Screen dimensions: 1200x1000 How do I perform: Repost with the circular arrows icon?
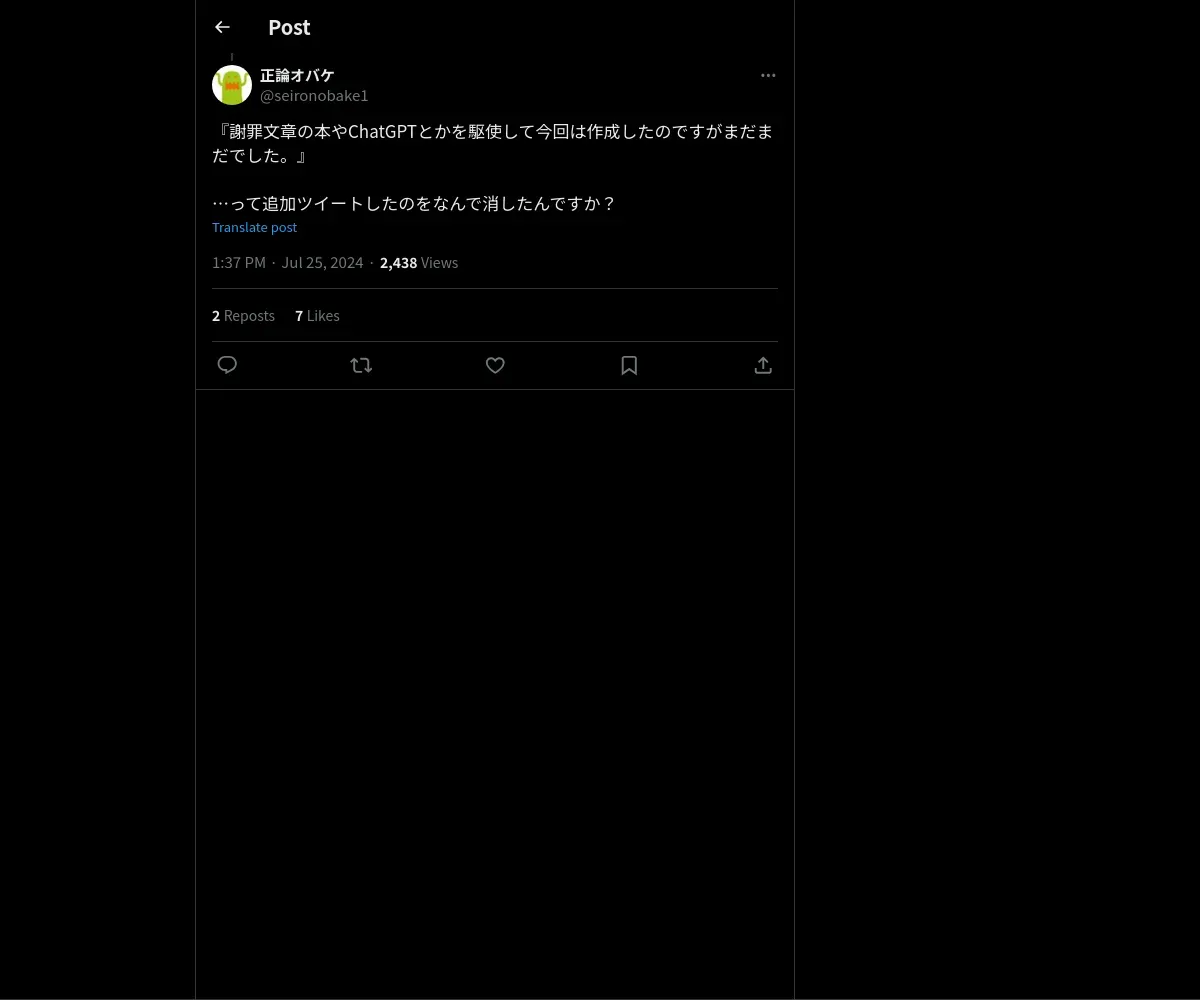(x=361, y=365)
